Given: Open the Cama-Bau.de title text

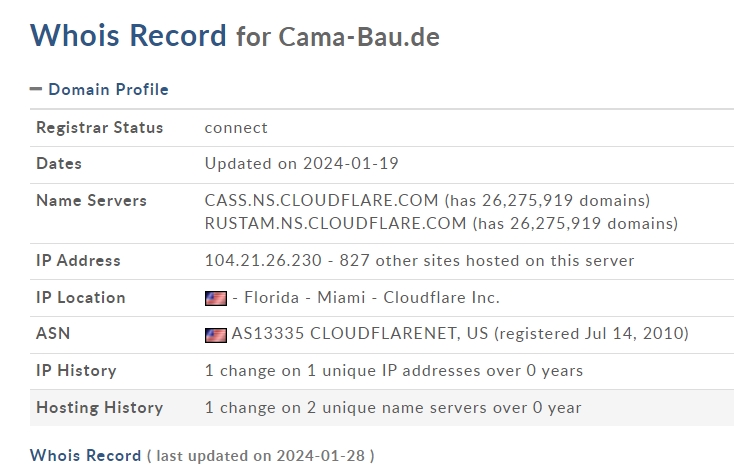Looking at the screenshot, I should 359,37.
